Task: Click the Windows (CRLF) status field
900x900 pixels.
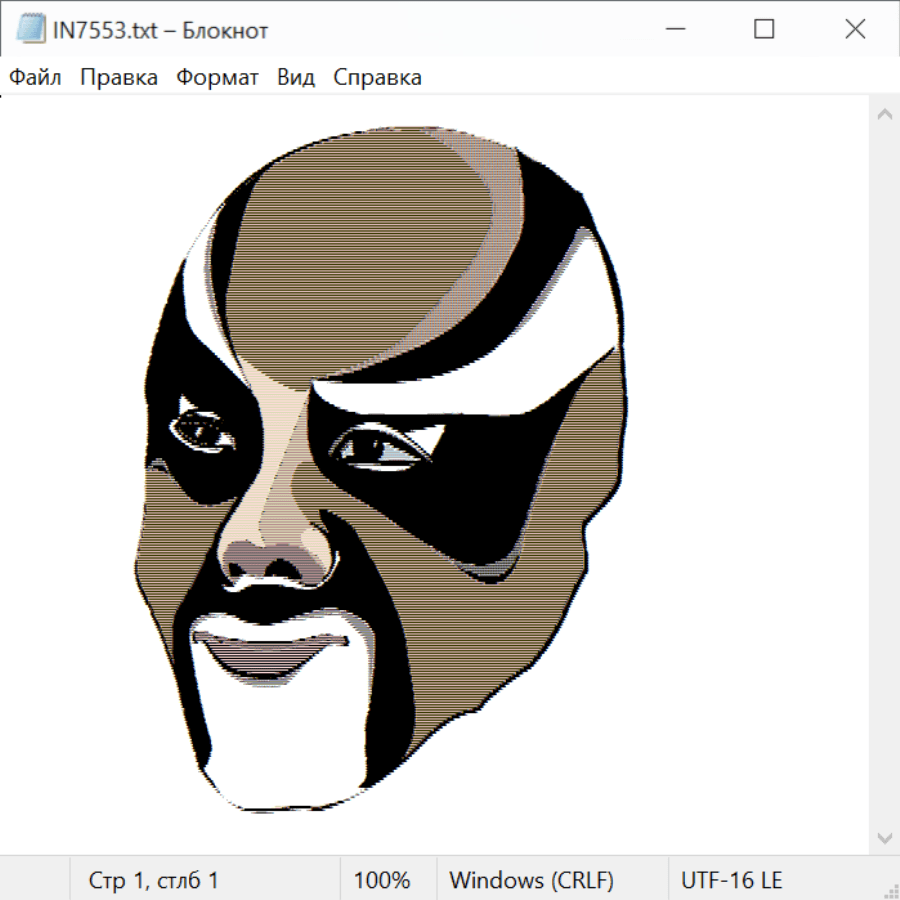Action: click(x=531, y=881)
